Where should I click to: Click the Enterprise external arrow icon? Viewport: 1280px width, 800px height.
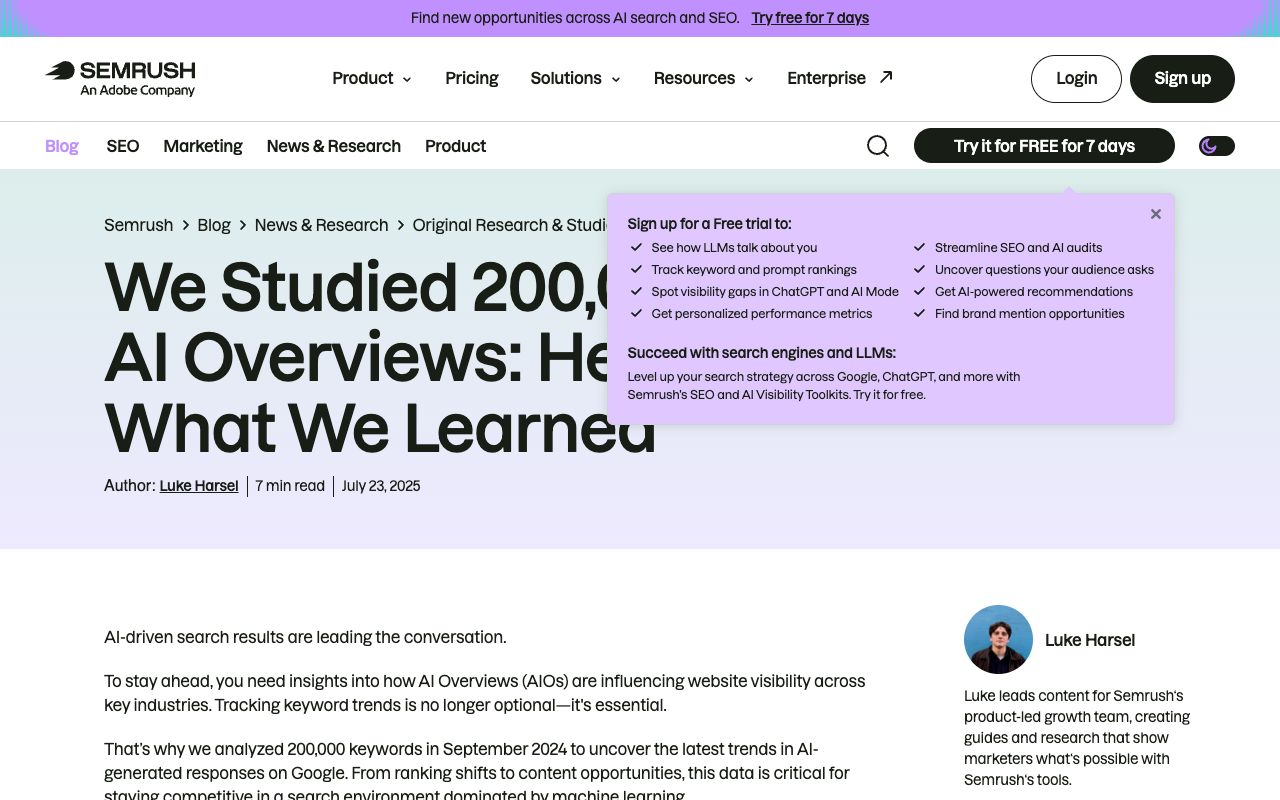tap(886, 77)
